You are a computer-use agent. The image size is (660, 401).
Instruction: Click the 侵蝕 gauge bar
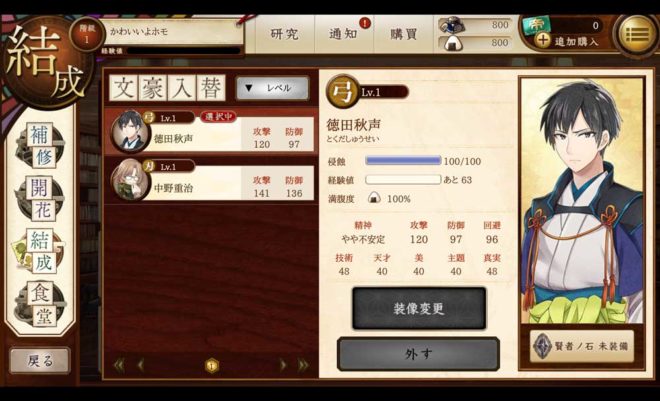[403, 160]
